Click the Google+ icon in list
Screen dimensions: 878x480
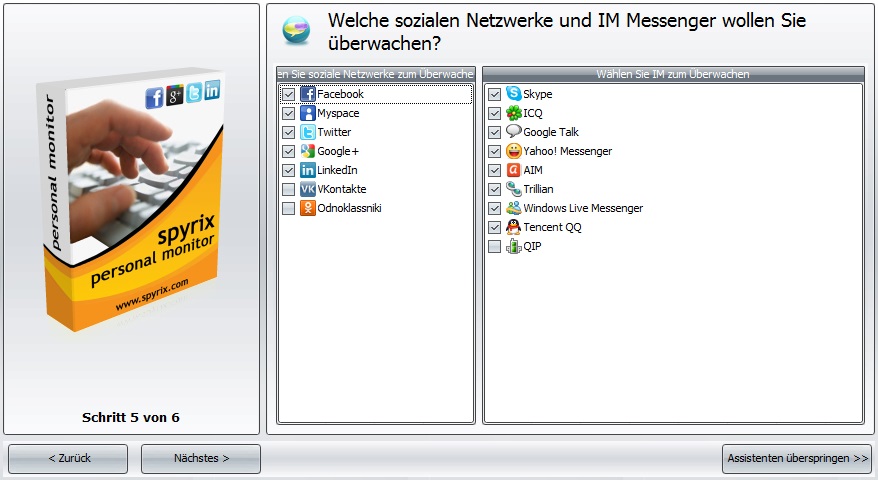pyautogui.click(x=307, y=151)
